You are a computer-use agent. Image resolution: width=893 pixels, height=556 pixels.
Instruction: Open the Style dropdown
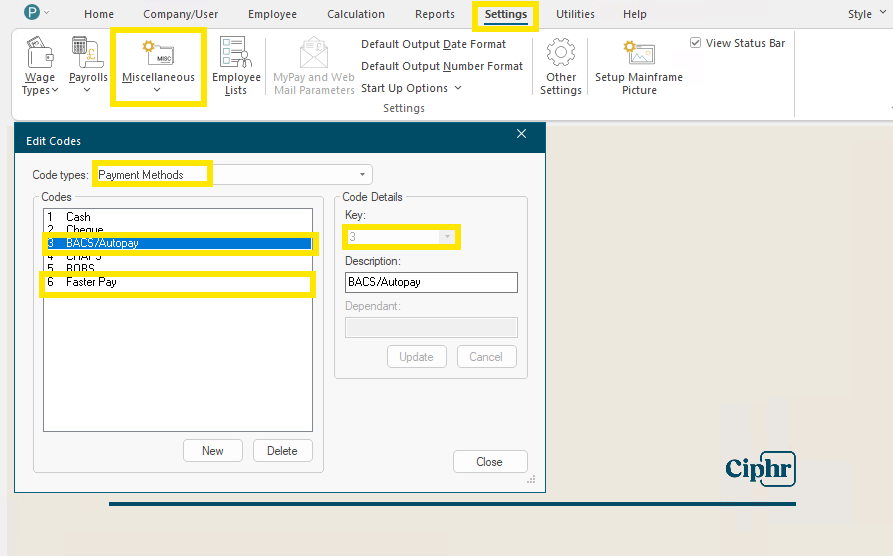tap(867, 14)
